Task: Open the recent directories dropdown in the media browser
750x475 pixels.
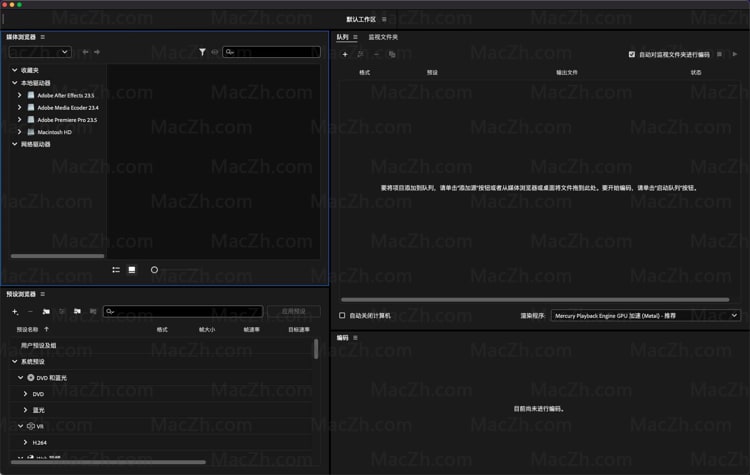Action: tap(40, 52)
